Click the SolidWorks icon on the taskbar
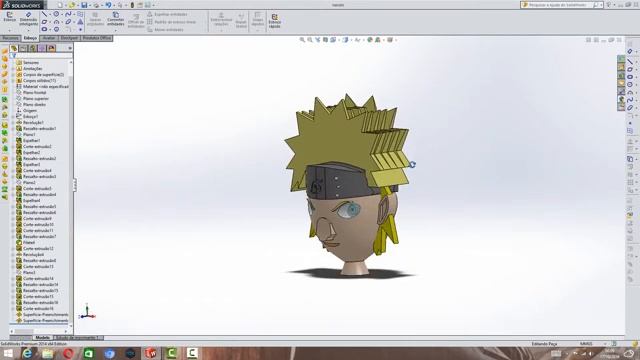This screenshot has width=640, height=360. click(x=151, y=353)
